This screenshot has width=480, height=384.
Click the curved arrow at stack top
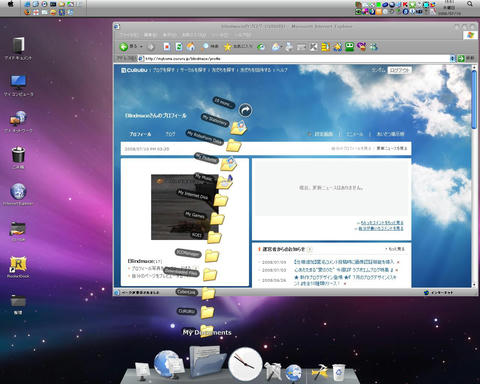coord(245,110)
